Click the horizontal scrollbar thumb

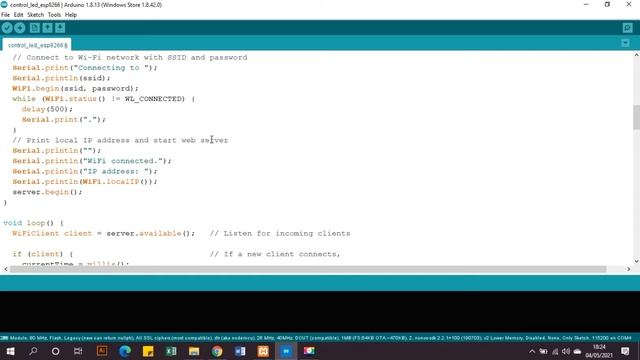pyautogui.click(x=308, y=269)
